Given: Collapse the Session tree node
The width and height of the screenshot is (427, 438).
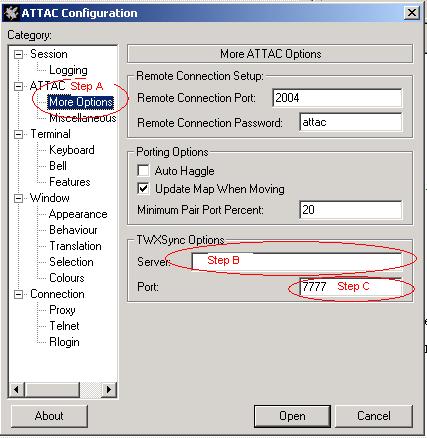Looking at the screenshot, I should click(x=19, y=54).
